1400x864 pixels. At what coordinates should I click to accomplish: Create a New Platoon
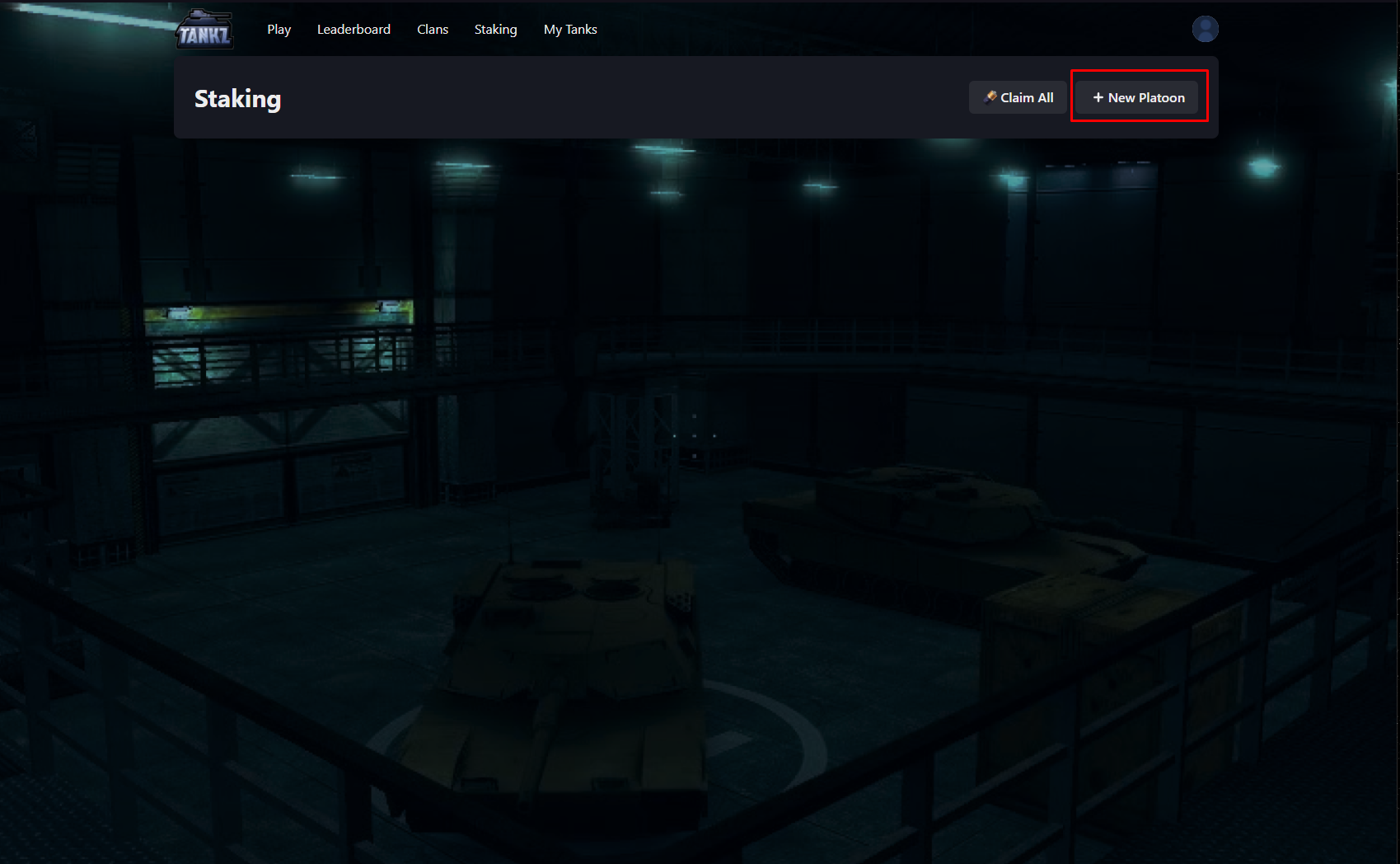click(1138, 97)
